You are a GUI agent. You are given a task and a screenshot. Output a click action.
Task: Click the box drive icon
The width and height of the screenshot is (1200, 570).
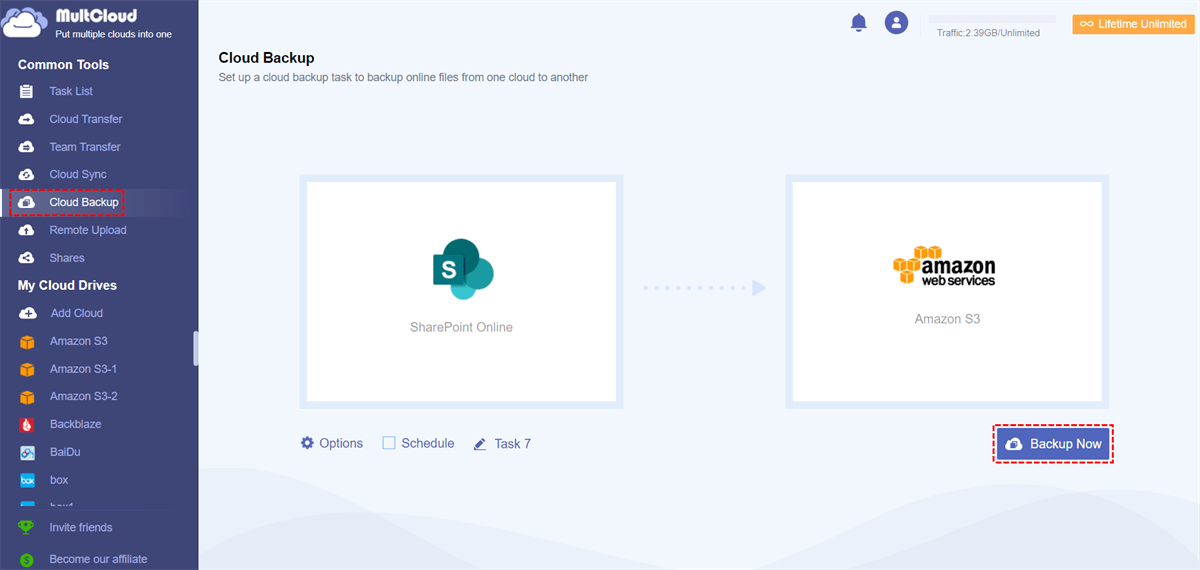(x=27, y=480)
